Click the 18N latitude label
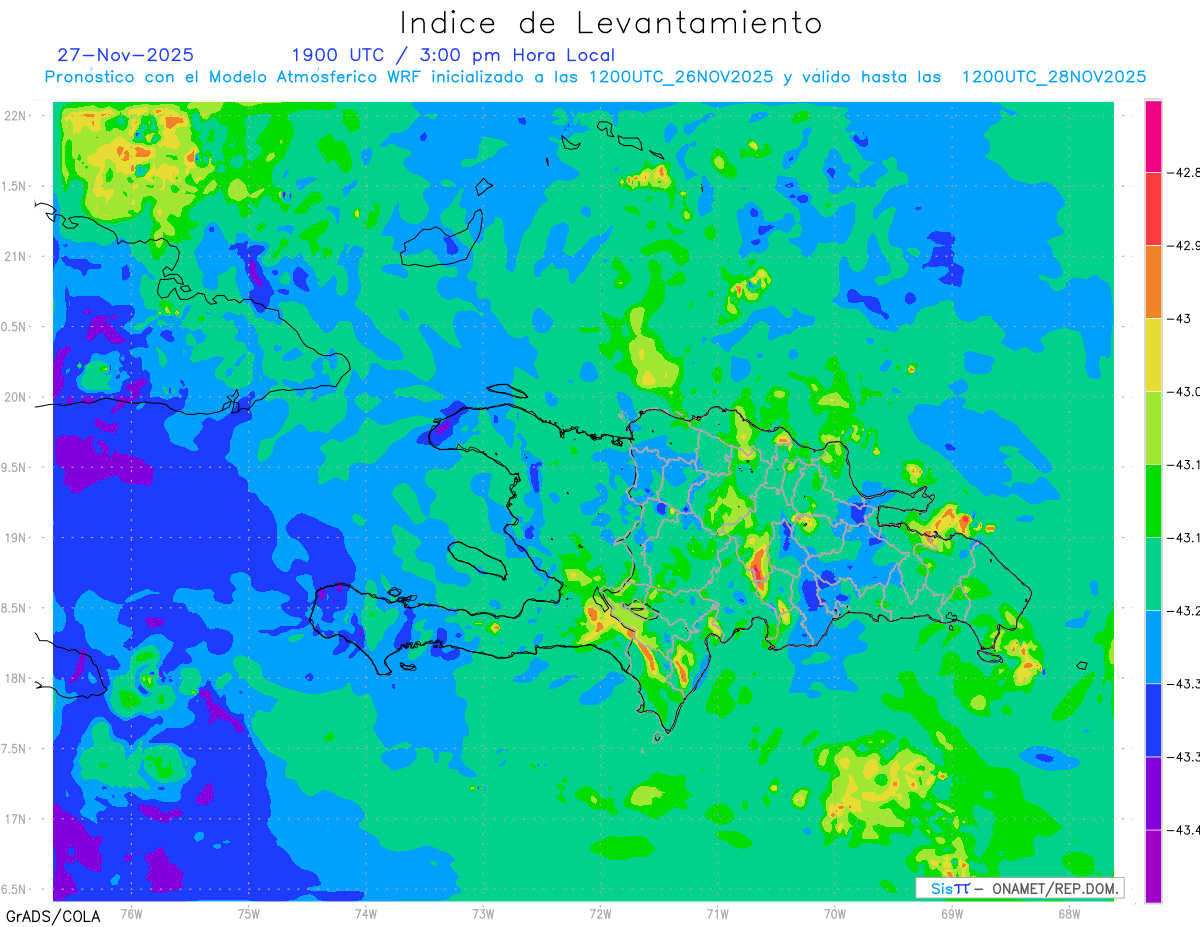The width and height of the screenshot is (1200, 927). [x=16, y=679]
